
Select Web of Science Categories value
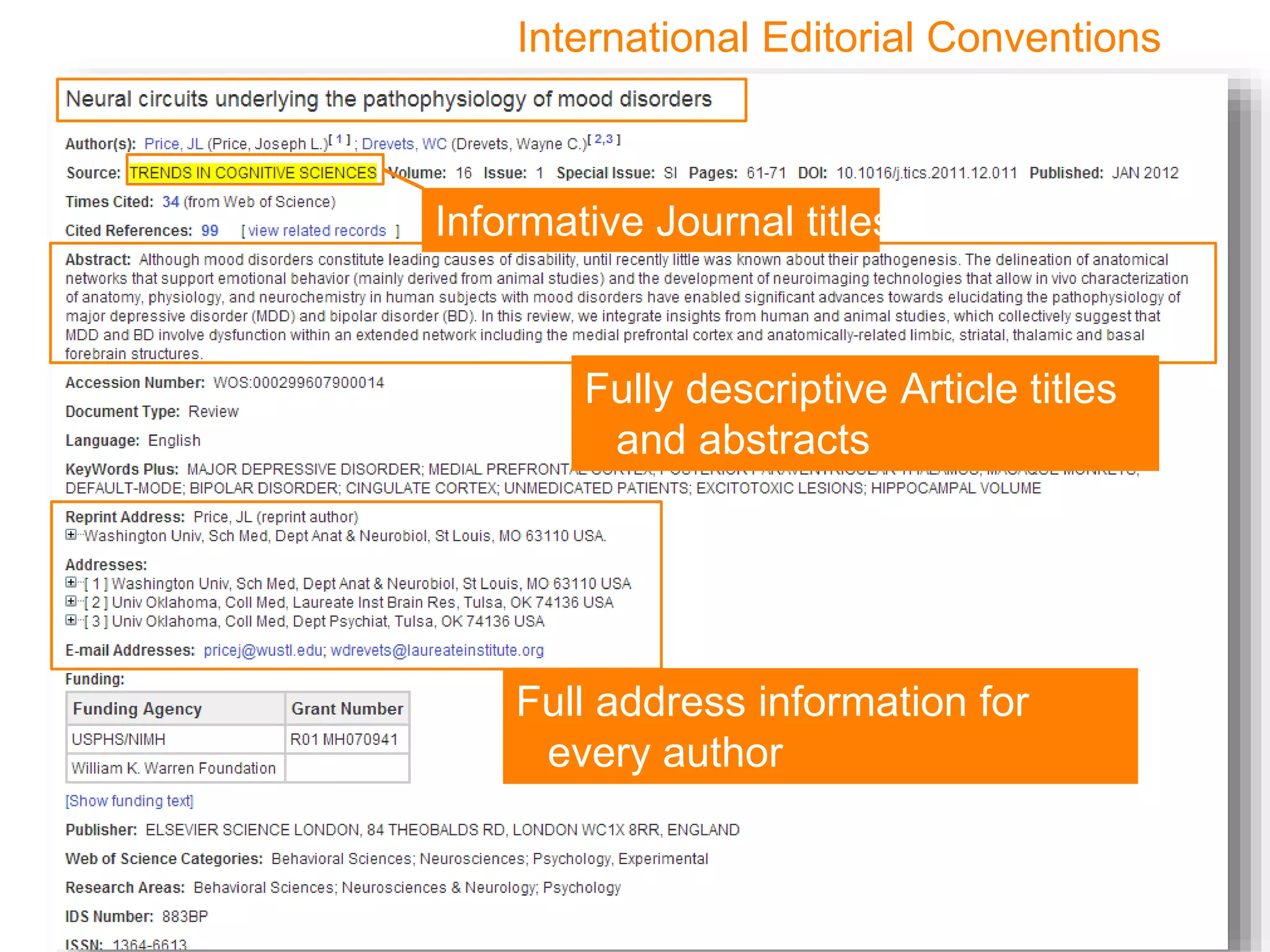[x=490, y=859]
